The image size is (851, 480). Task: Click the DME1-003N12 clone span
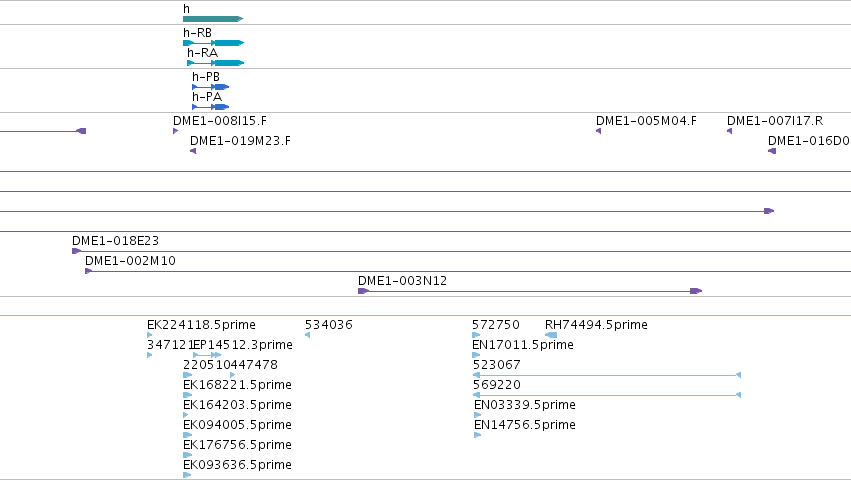(x=530, y=291)
